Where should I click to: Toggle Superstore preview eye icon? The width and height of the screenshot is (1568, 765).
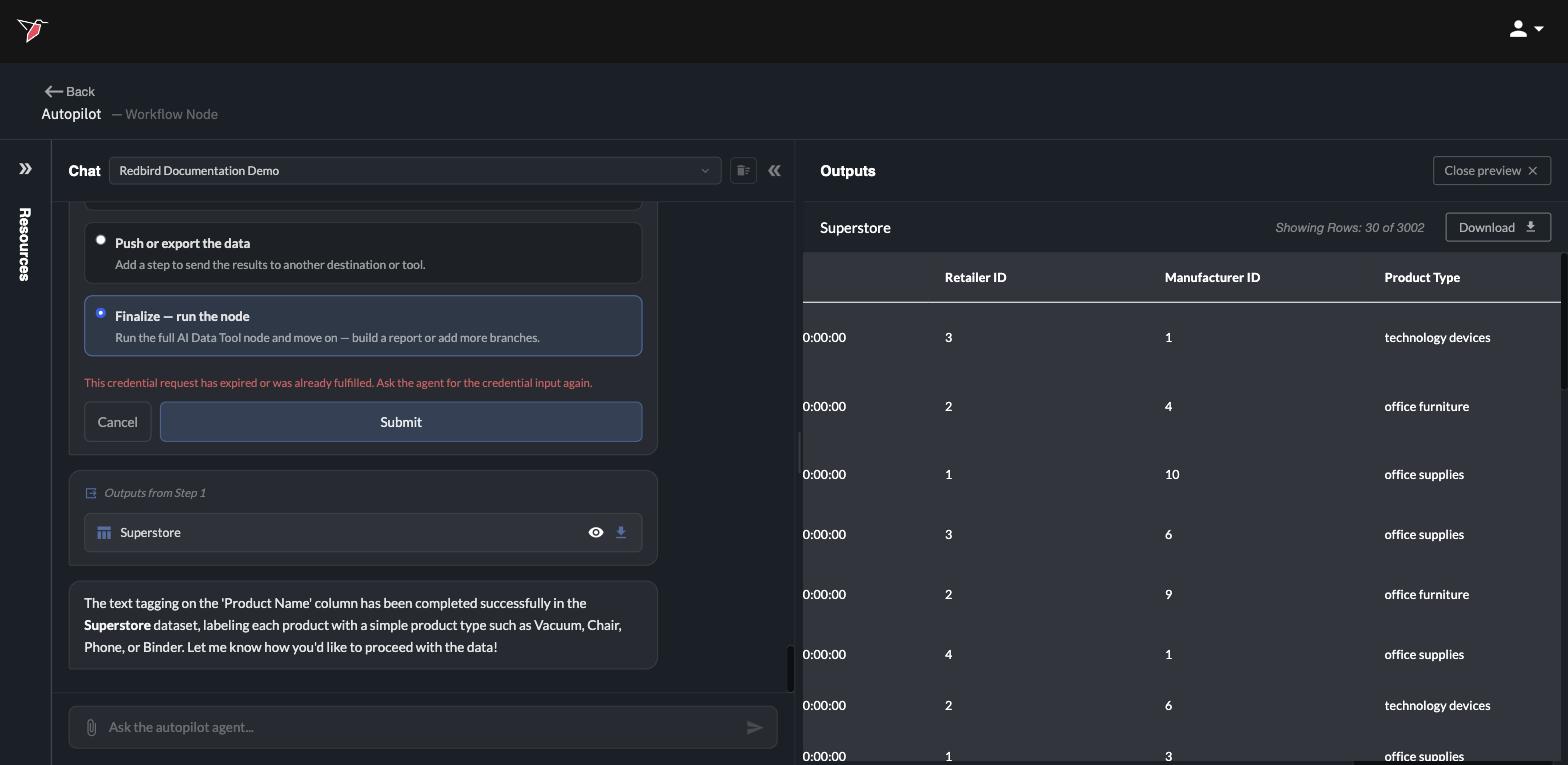click(596, 533)
